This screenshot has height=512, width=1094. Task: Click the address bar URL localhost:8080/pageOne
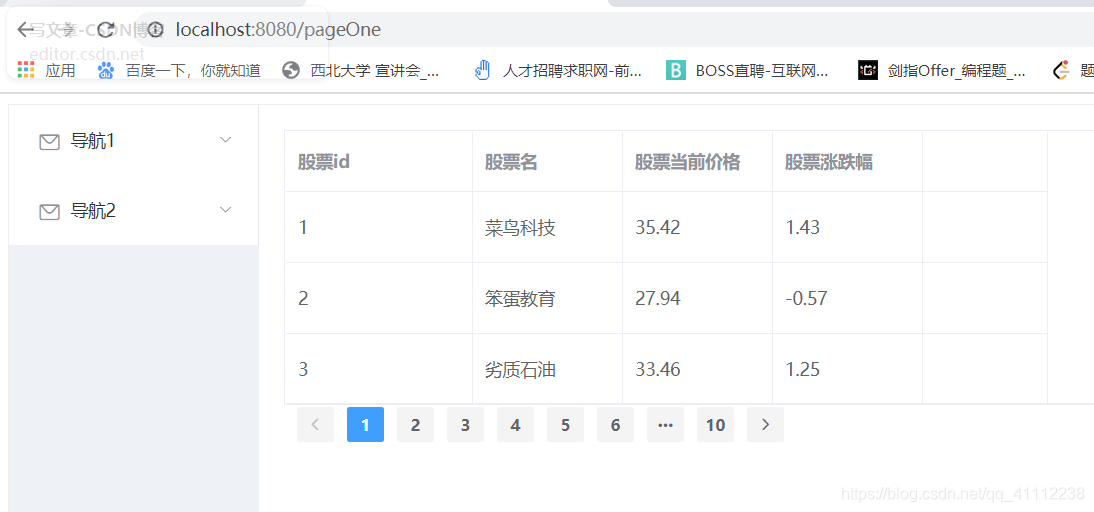pos(278,29)
